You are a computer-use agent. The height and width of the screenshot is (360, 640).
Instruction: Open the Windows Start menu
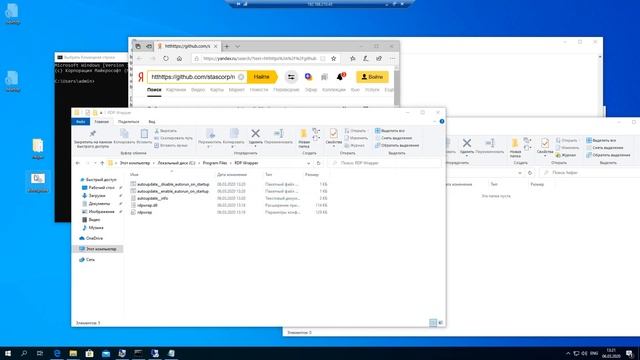point(8,353)
